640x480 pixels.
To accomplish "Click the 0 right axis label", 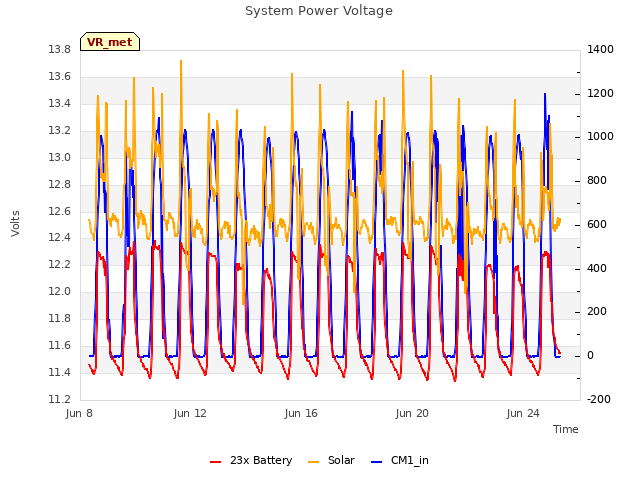I will click(590, 356).
